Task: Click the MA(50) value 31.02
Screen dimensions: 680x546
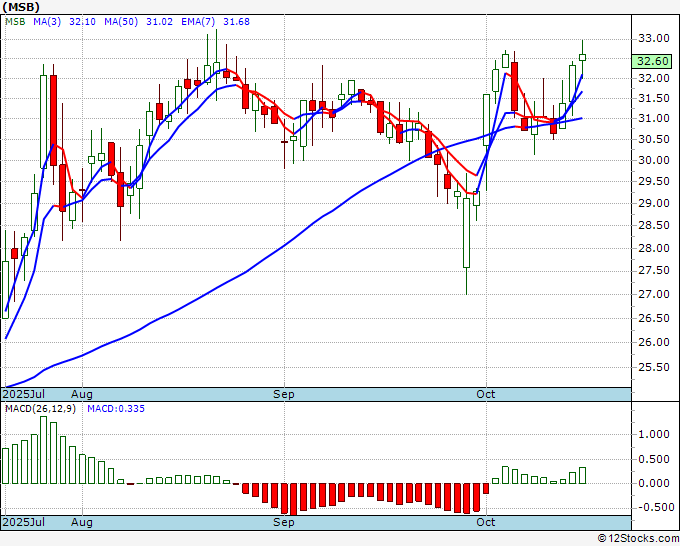Action: pos(159,21)
